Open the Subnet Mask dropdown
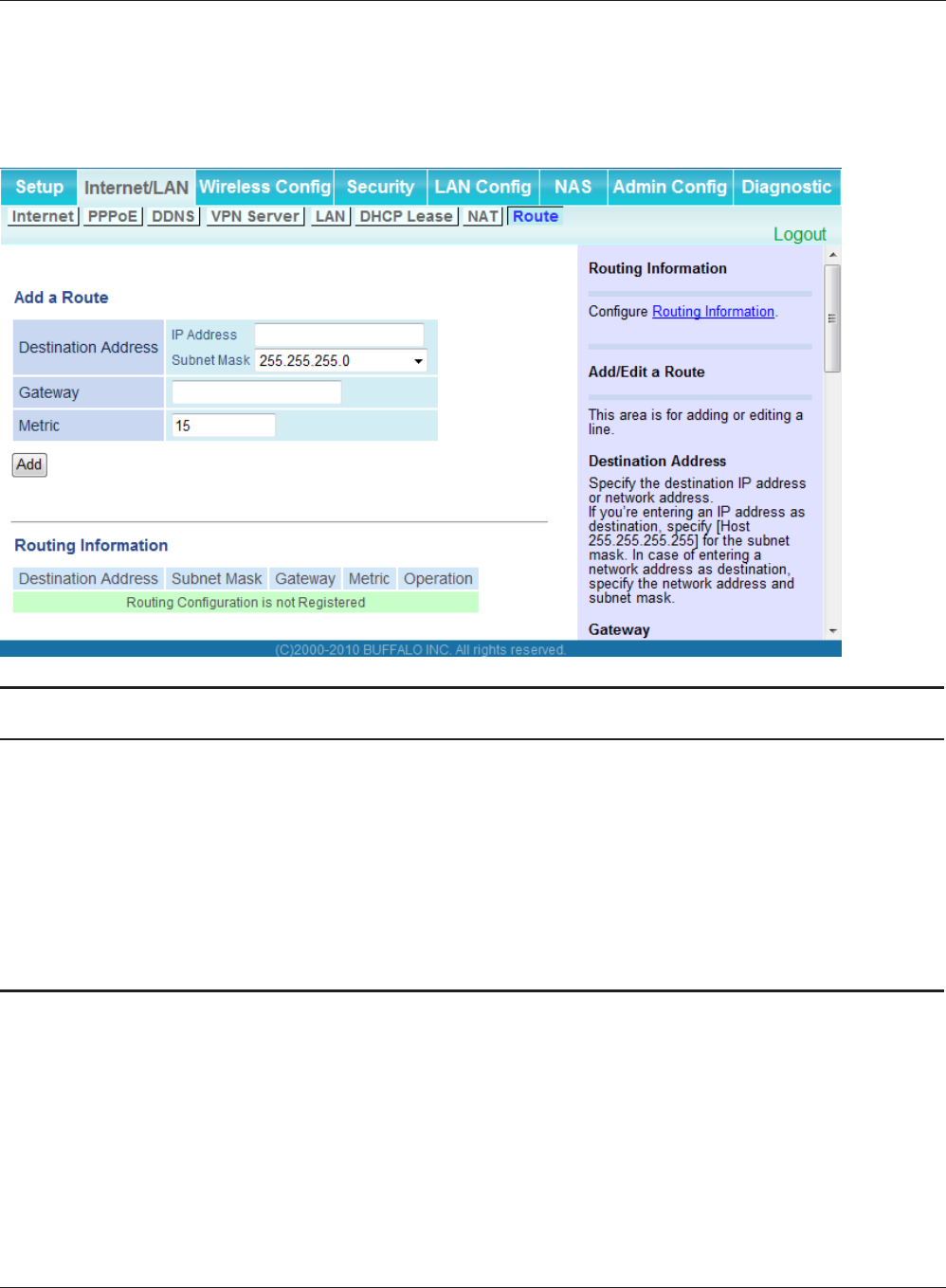 (x=341, y=360)
